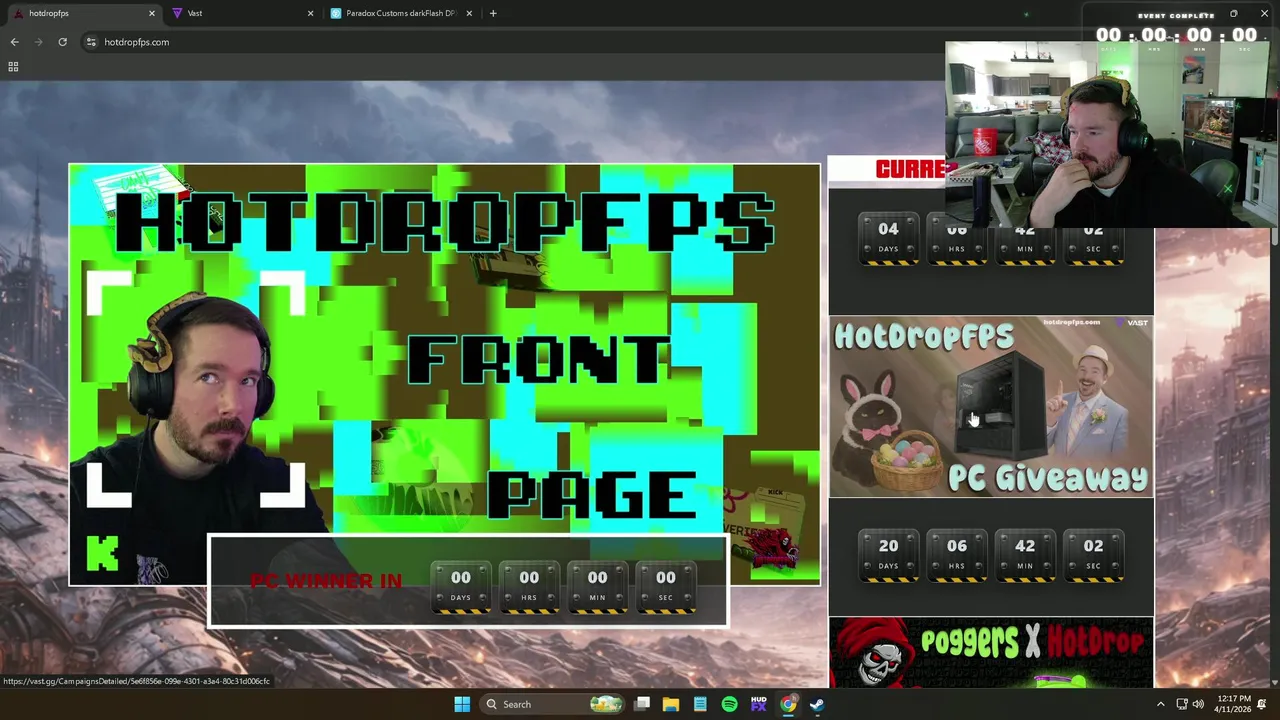Viewport: 1280px width, 720px height.
Task: Open the HotDropFPS PC Giveaway image
Action: (991, 406)
